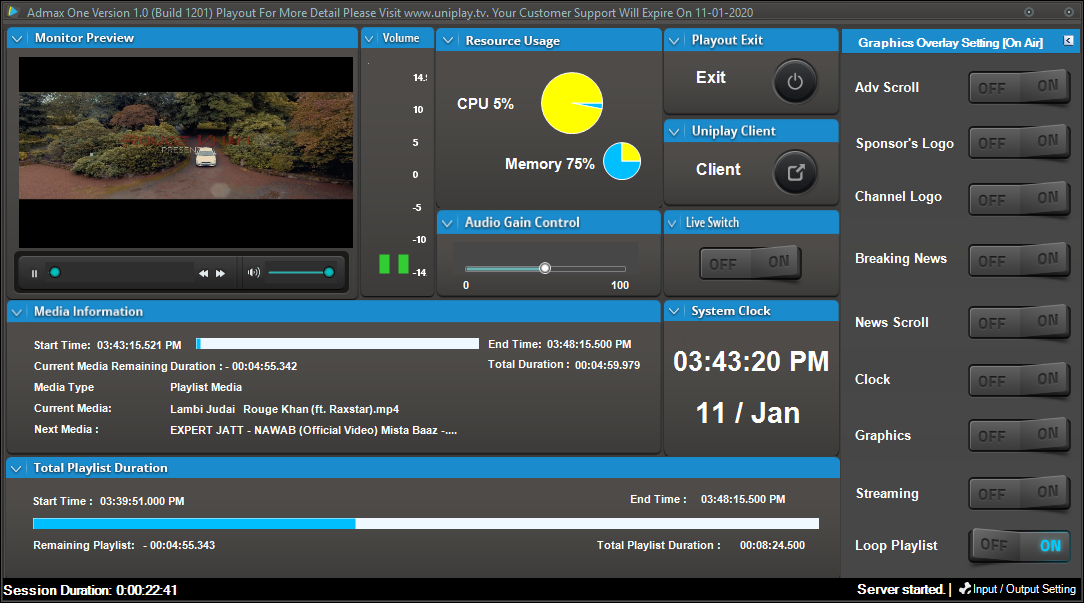Pause playback in Monitor Preview

tap(34, 273)
